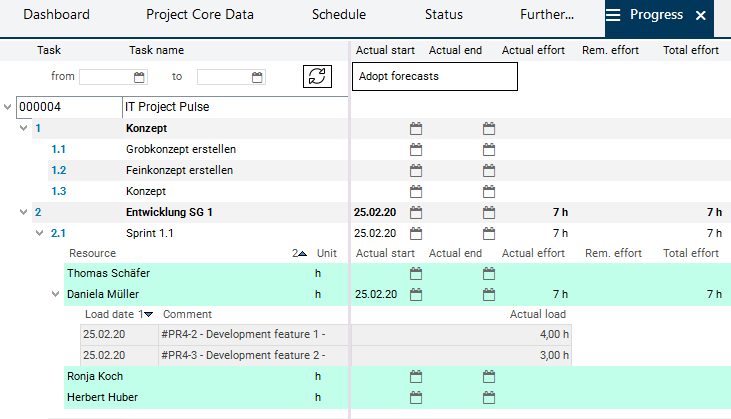
Task: Open task link 1.2
Action: coord(59,170)
